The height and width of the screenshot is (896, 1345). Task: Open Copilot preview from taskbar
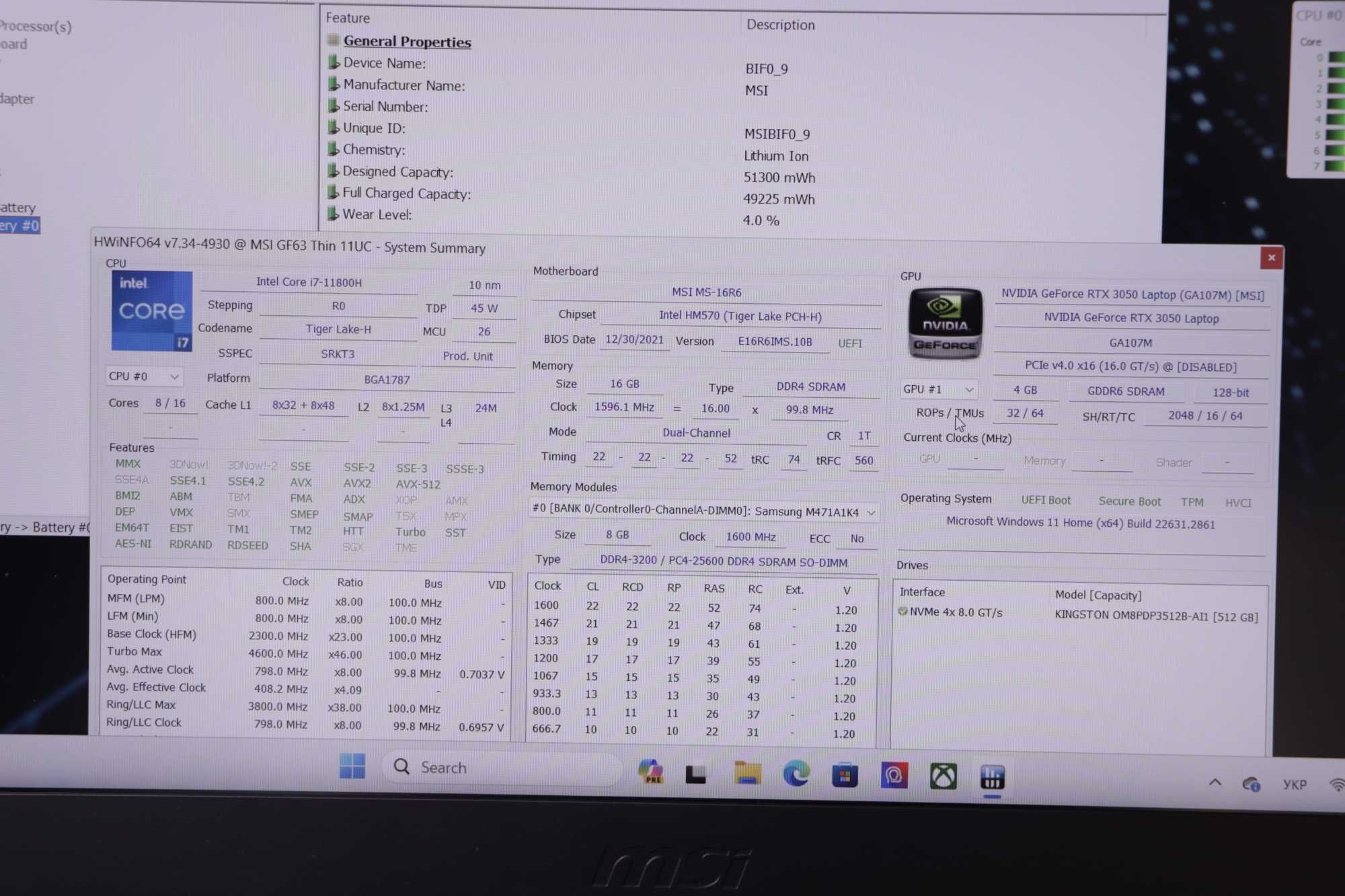(x=650, y=771)
